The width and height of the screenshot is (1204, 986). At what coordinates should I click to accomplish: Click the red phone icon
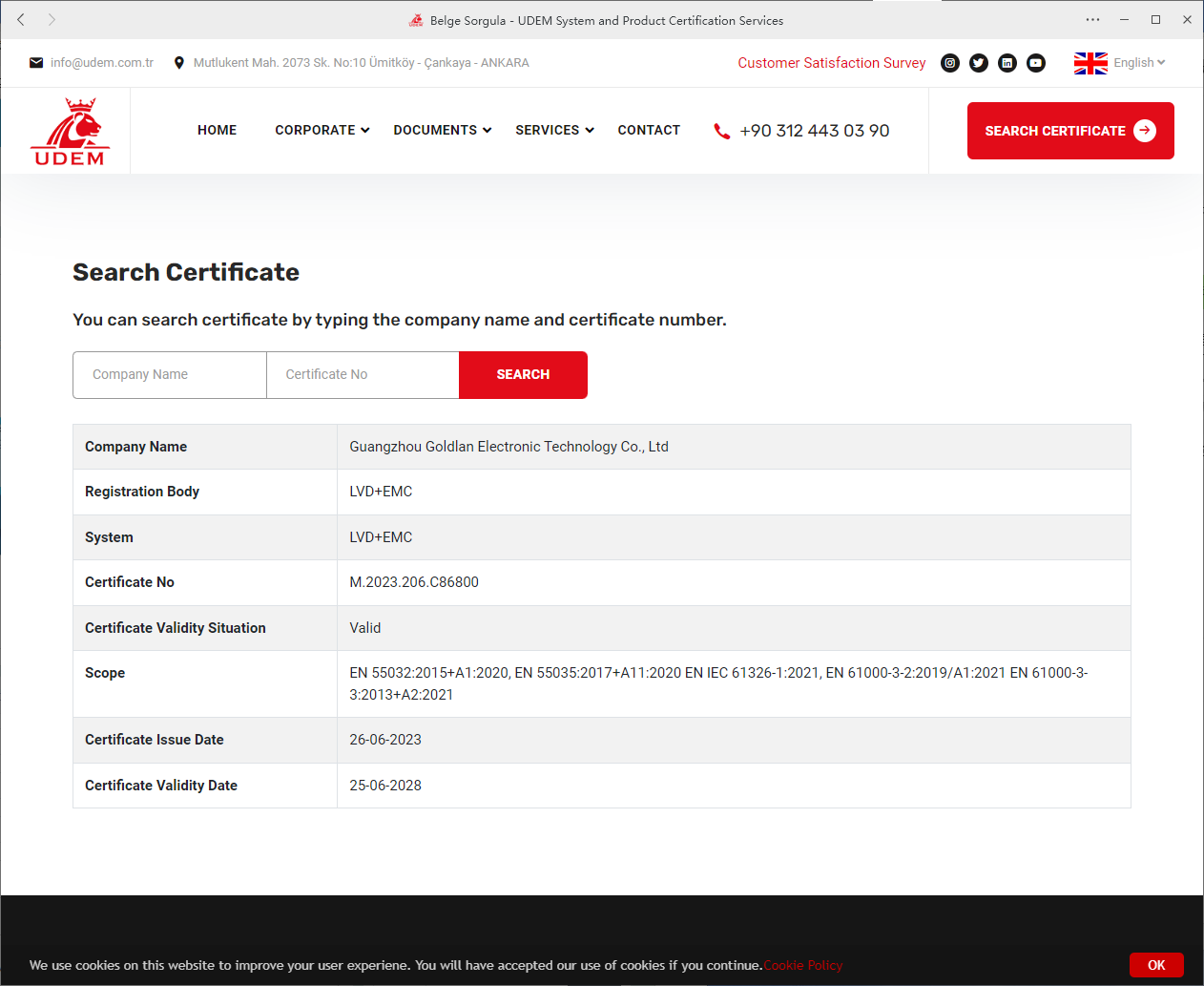722,131
